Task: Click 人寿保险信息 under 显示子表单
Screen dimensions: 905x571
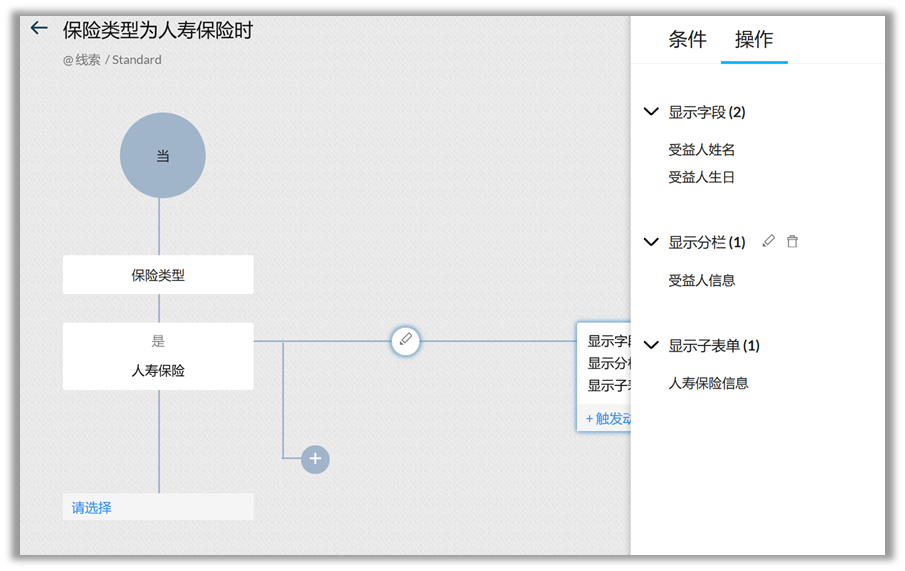Action: point(708,383)
